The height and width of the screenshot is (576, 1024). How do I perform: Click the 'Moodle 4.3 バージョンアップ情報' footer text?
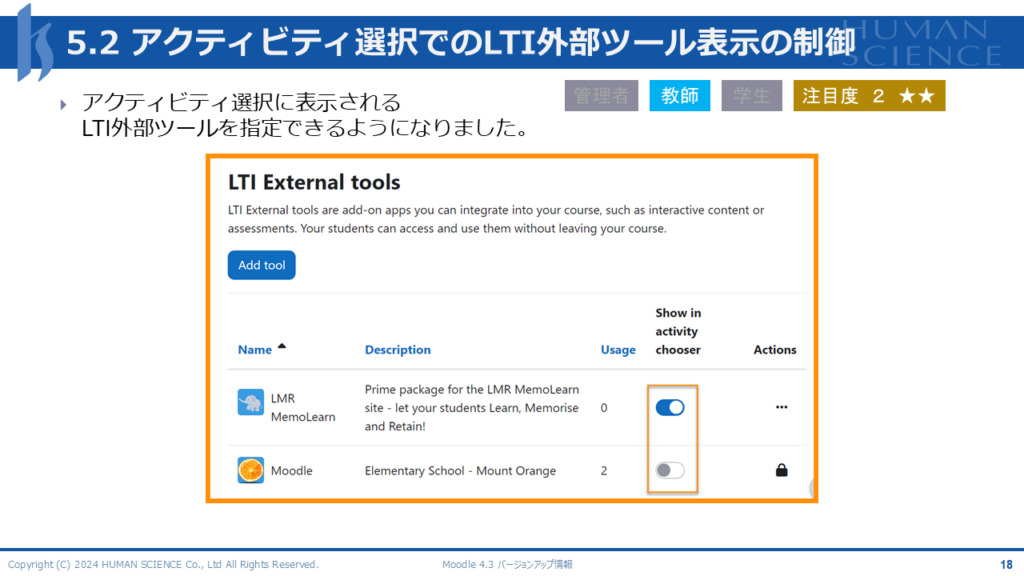tap(507, 565)
